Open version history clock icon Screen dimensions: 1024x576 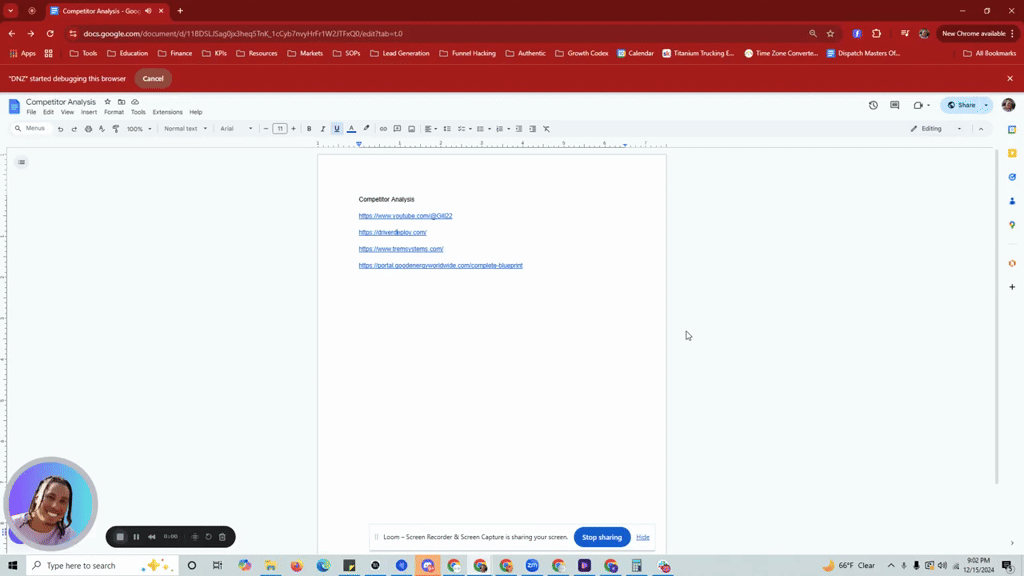[873, 105]
